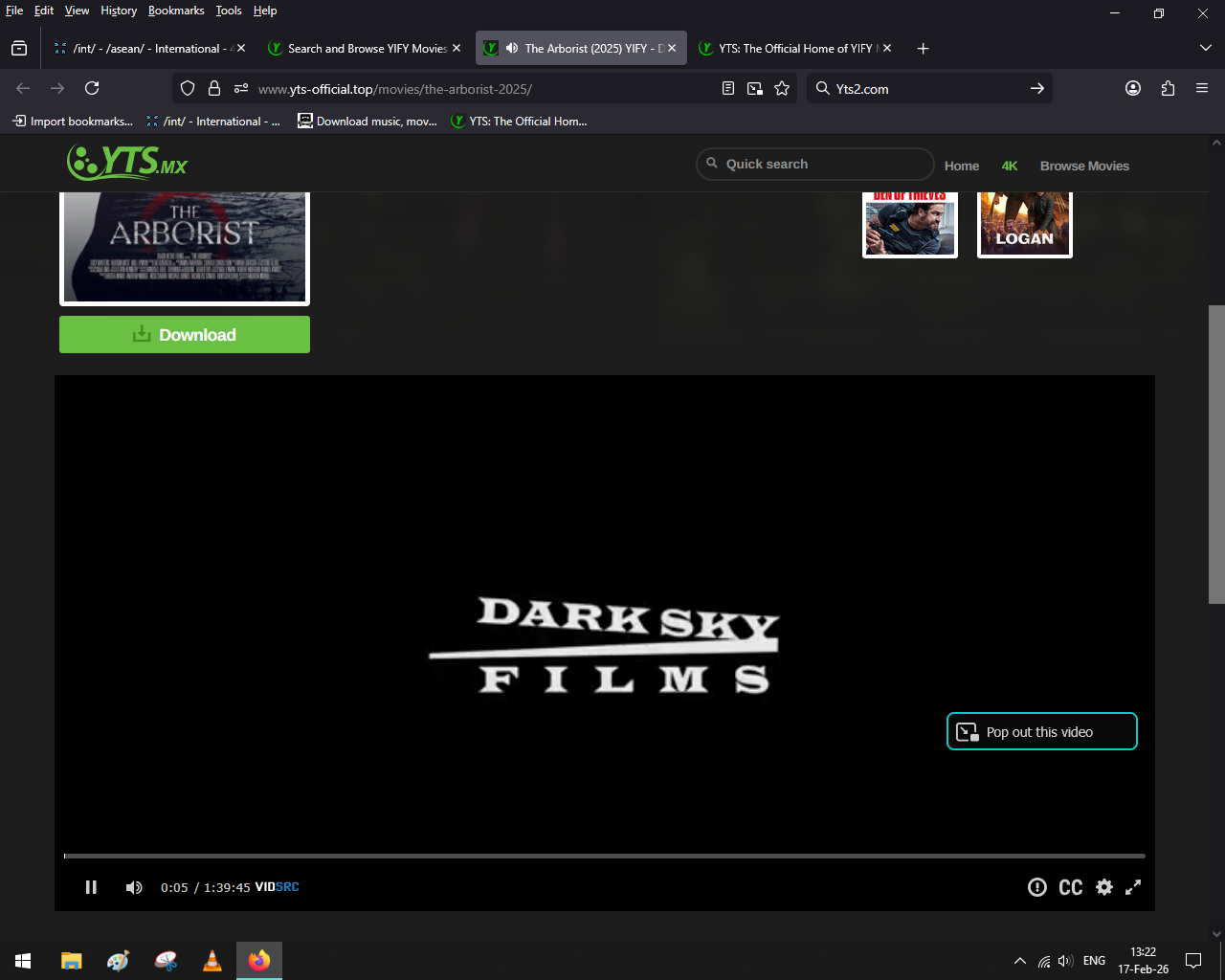The width and height of the screenshot is (1225, 980).
Task: Open the site permissions icon in the address bar
Action: tap(241, 88)
